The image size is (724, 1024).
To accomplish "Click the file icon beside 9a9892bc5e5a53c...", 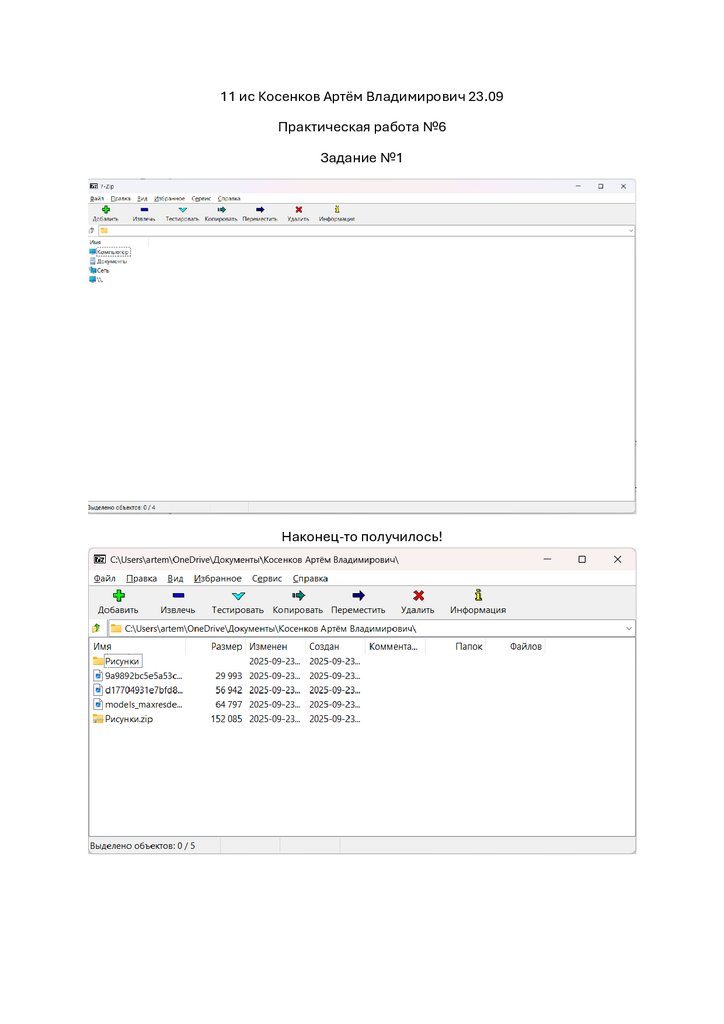I will [x=98, y=676].
